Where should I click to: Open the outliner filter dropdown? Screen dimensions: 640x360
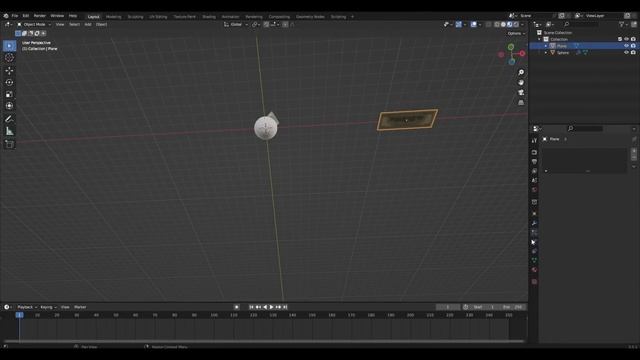623,24
